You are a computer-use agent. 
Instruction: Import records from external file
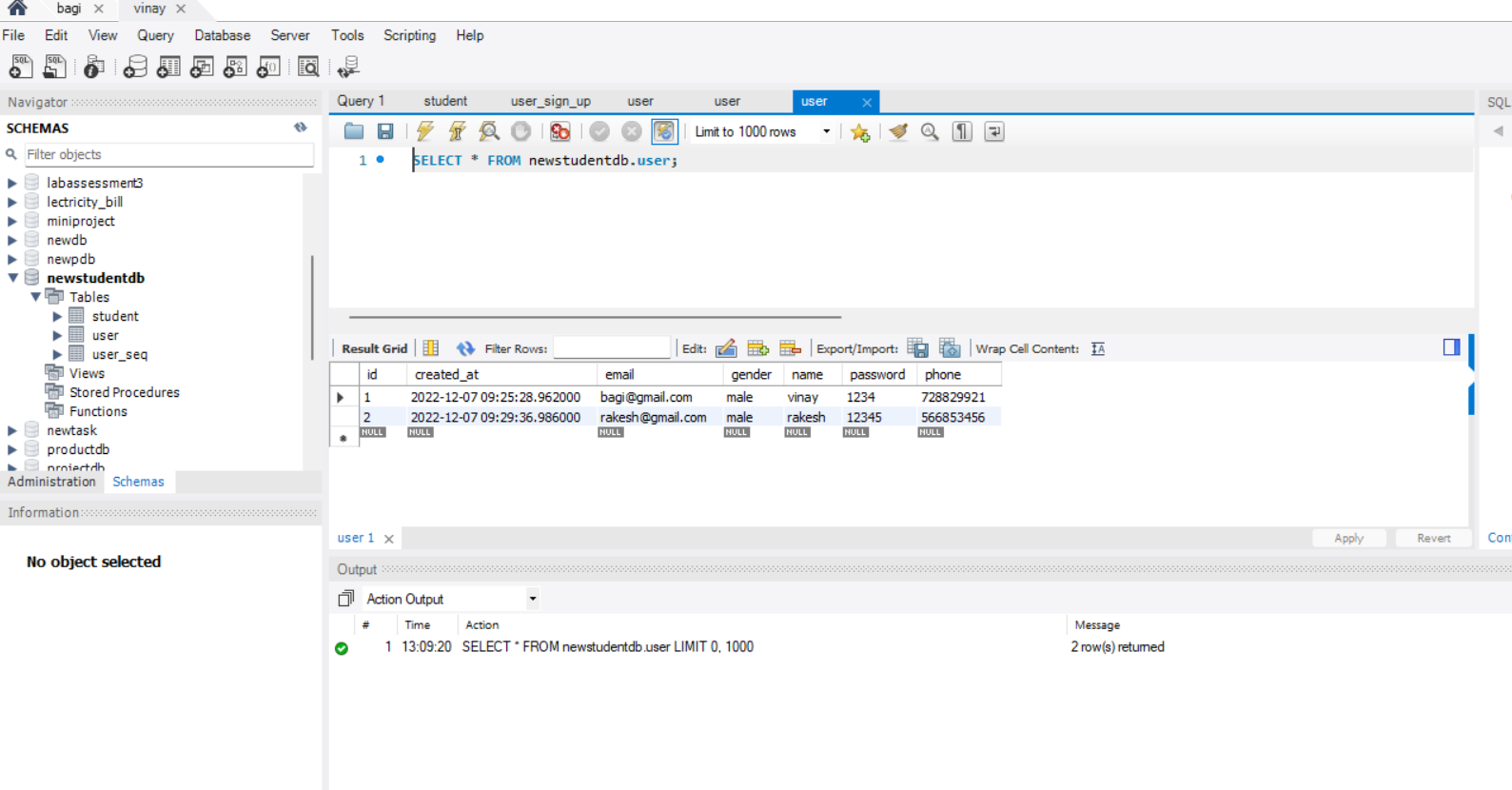point(950,348)
